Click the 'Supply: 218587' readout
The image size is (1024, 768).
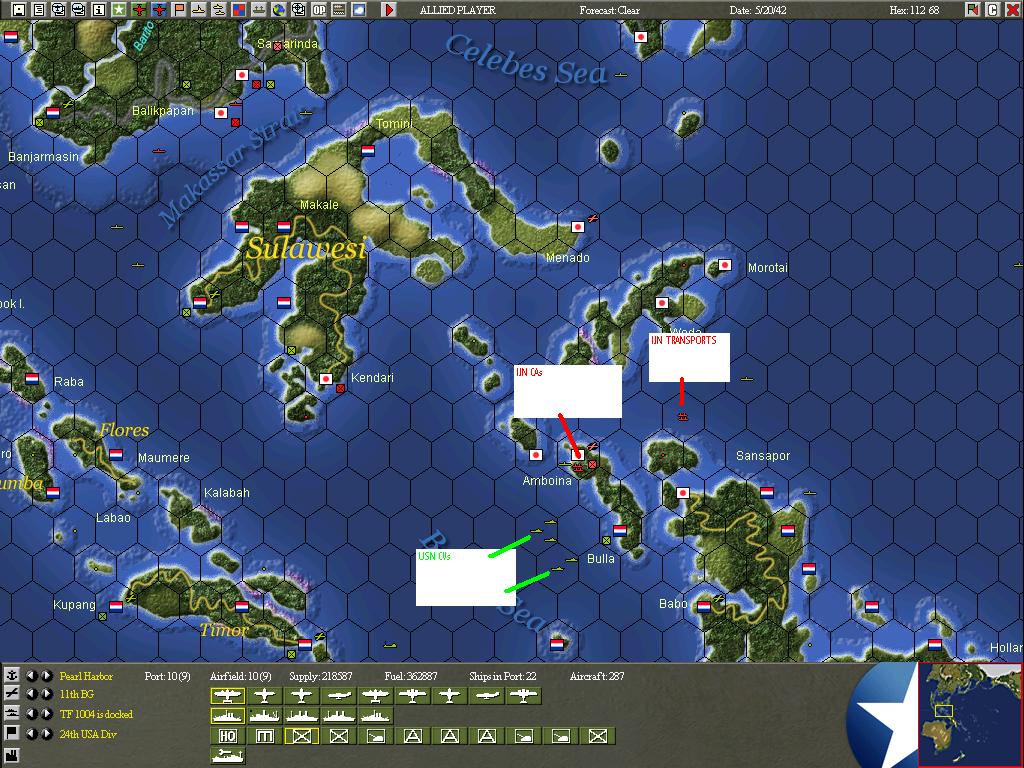(x=320, y=676)
